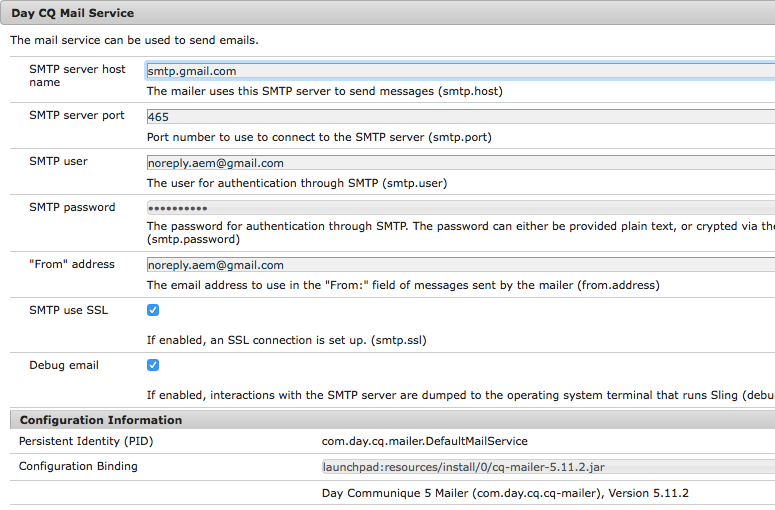Click the Configuration Information section header

point(101,420)
